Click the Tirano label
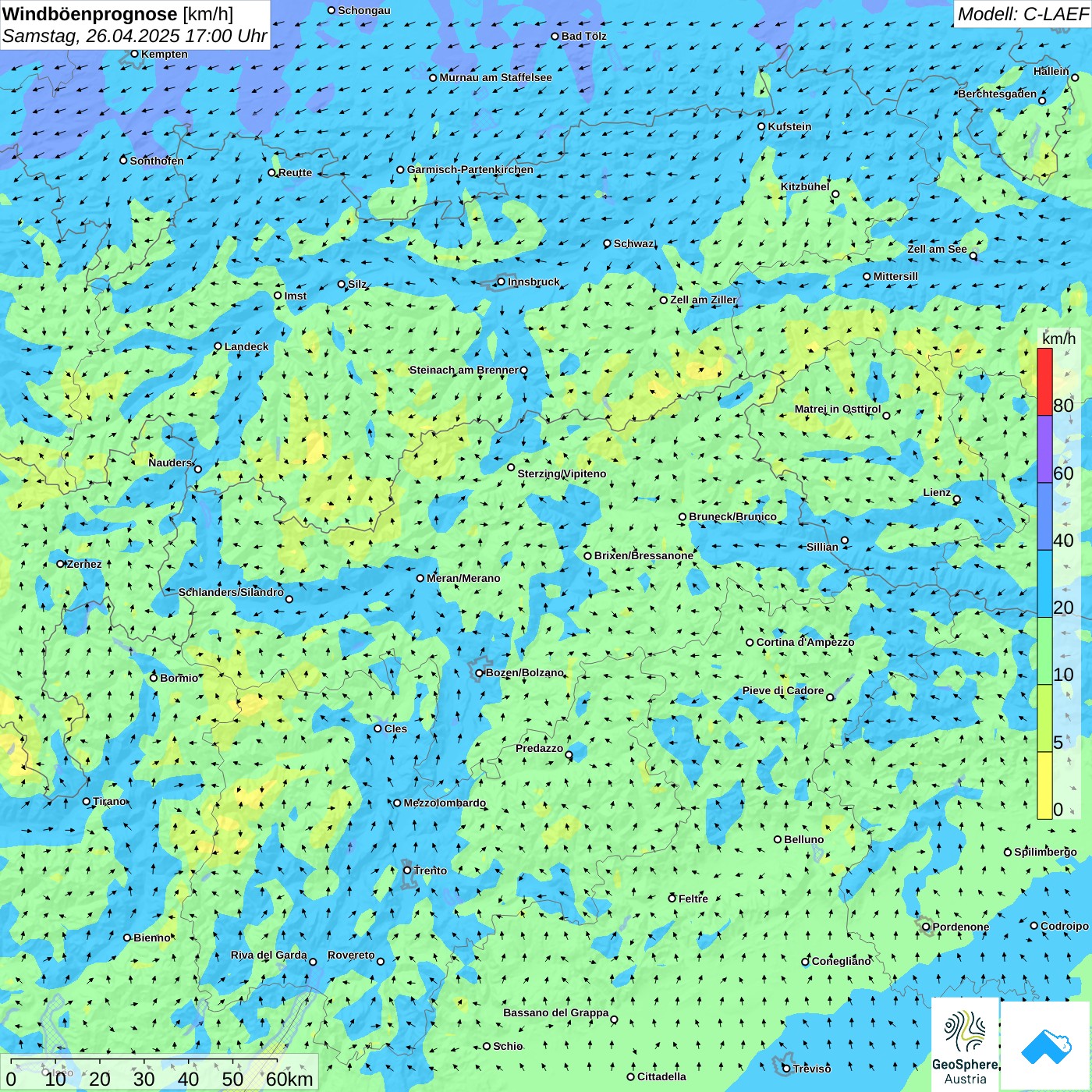The height and width of the screenshot is (1092, 1092). pos(109,801)
